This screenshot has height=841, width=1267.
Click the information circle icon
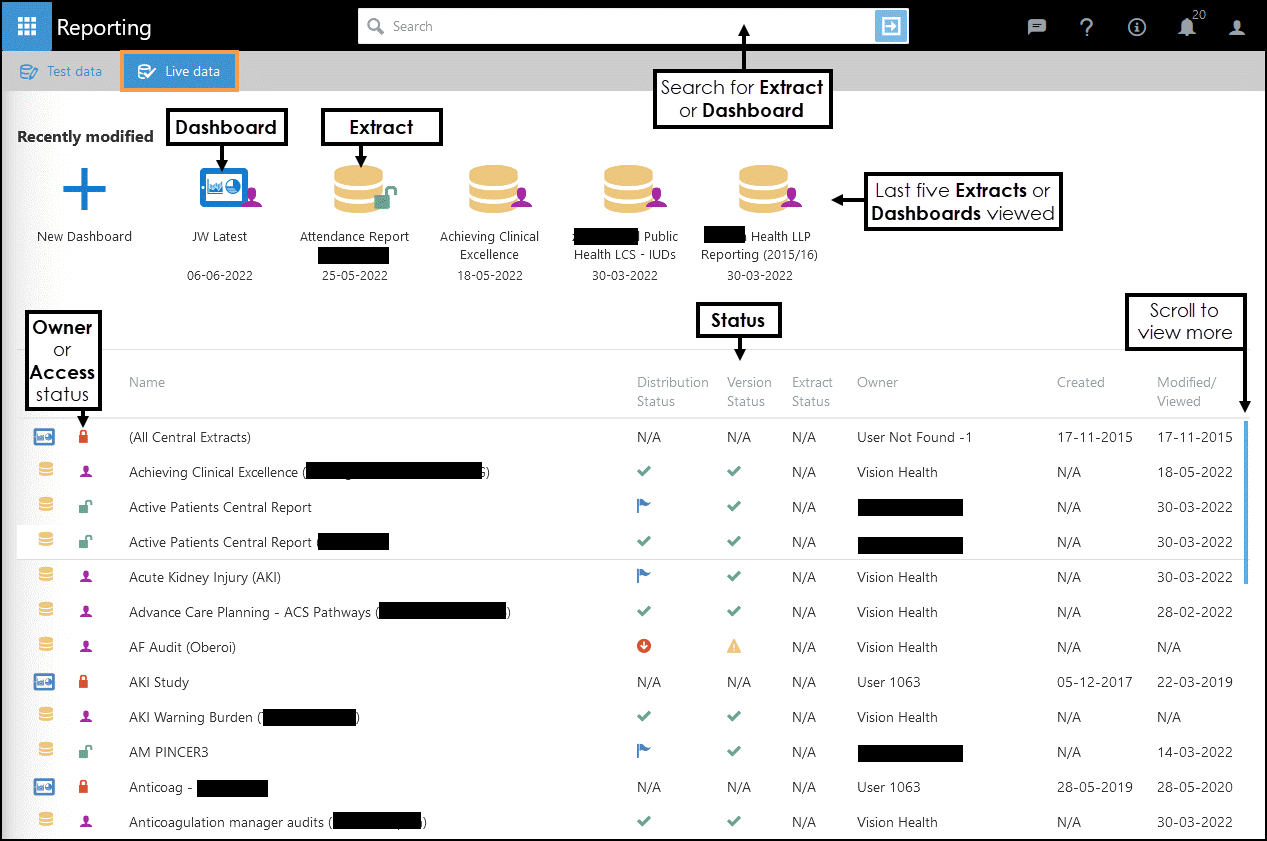pos(1137,27)
